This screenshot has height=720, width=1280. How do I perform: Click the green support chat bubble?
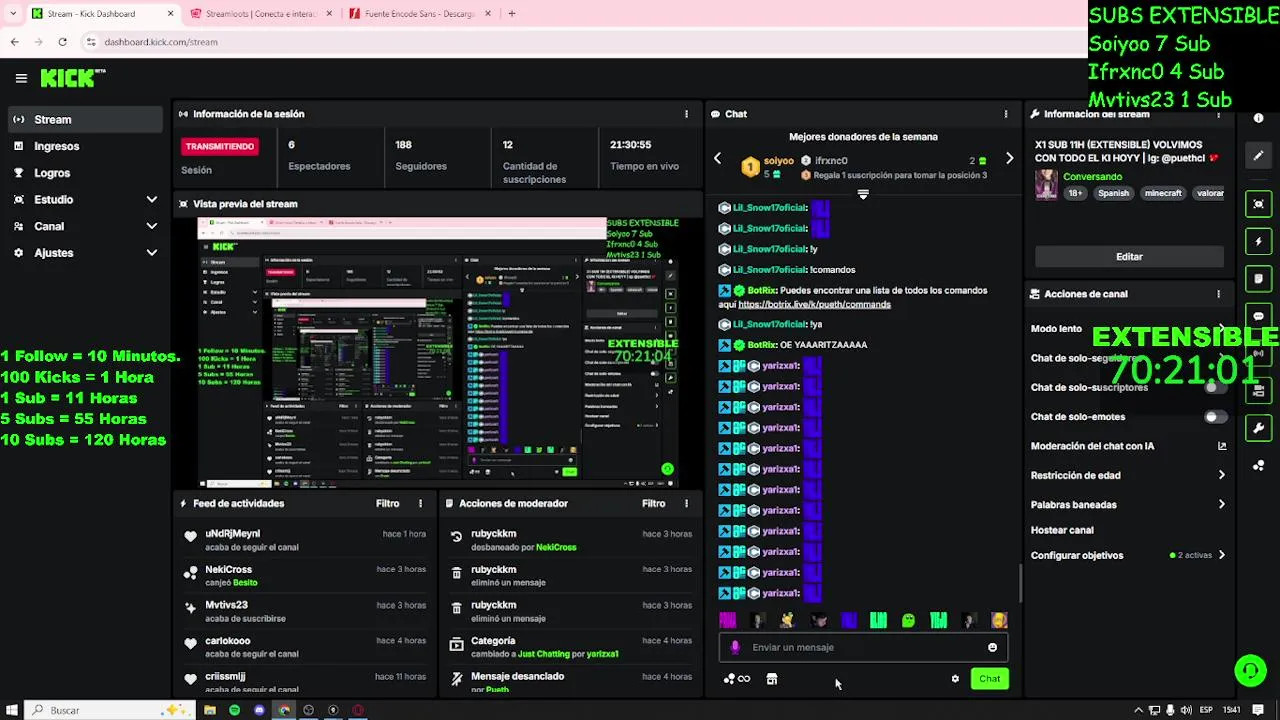point(1250,670)
